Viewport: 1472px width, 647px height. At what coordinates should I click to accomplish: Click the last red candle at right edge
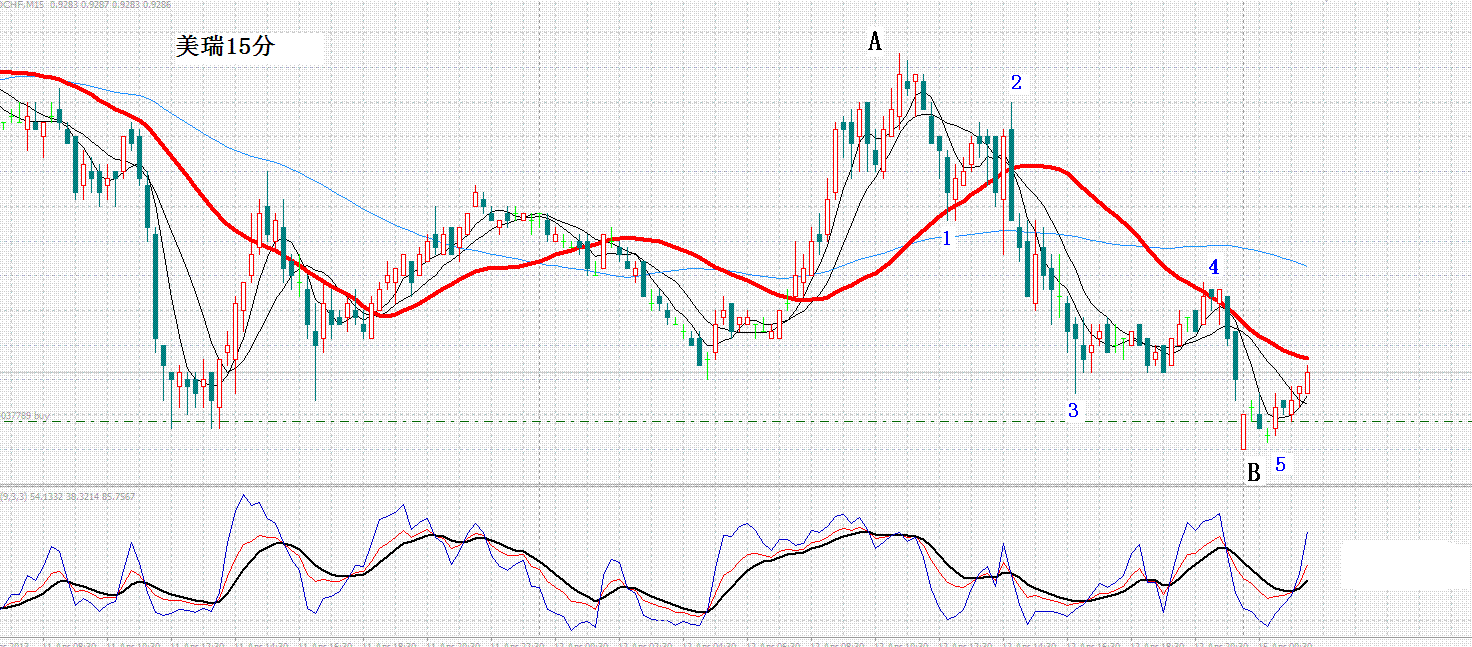(x=1307, y=380)
